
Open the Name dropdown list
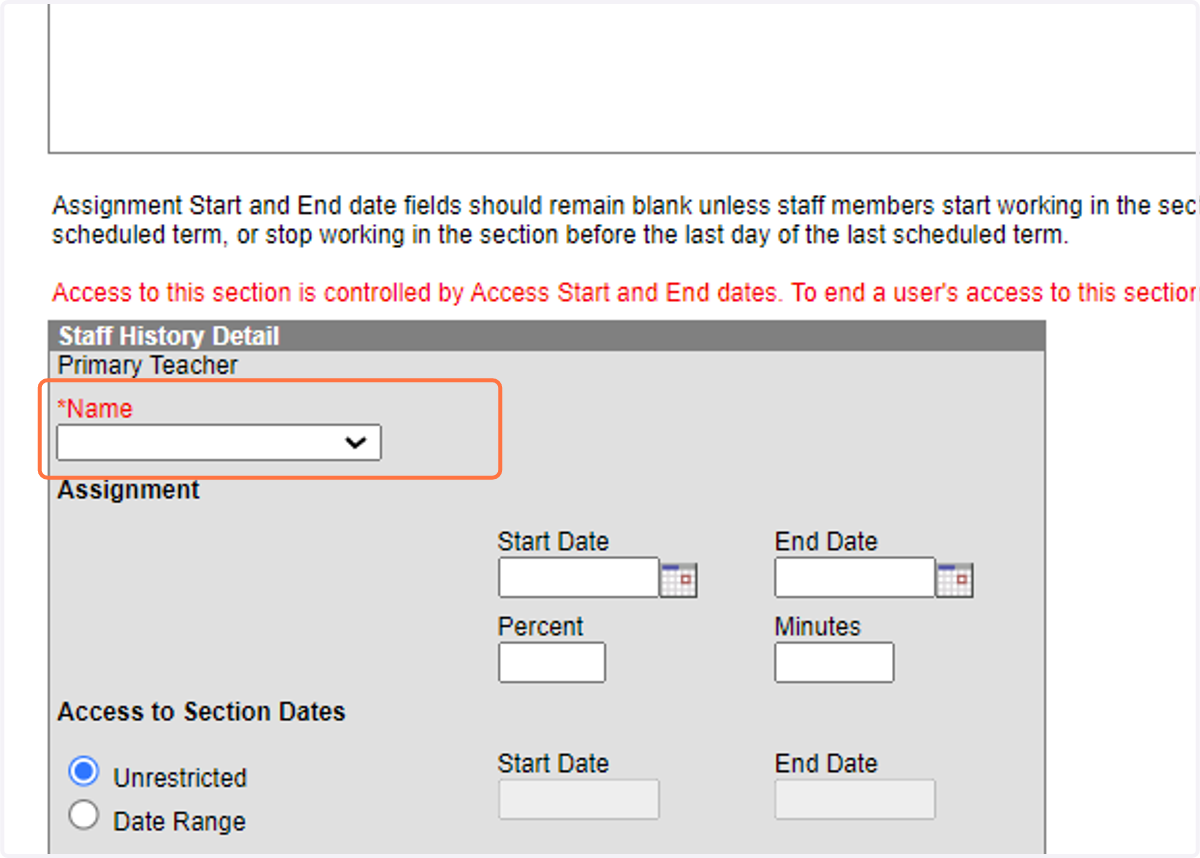pos(219,442)
